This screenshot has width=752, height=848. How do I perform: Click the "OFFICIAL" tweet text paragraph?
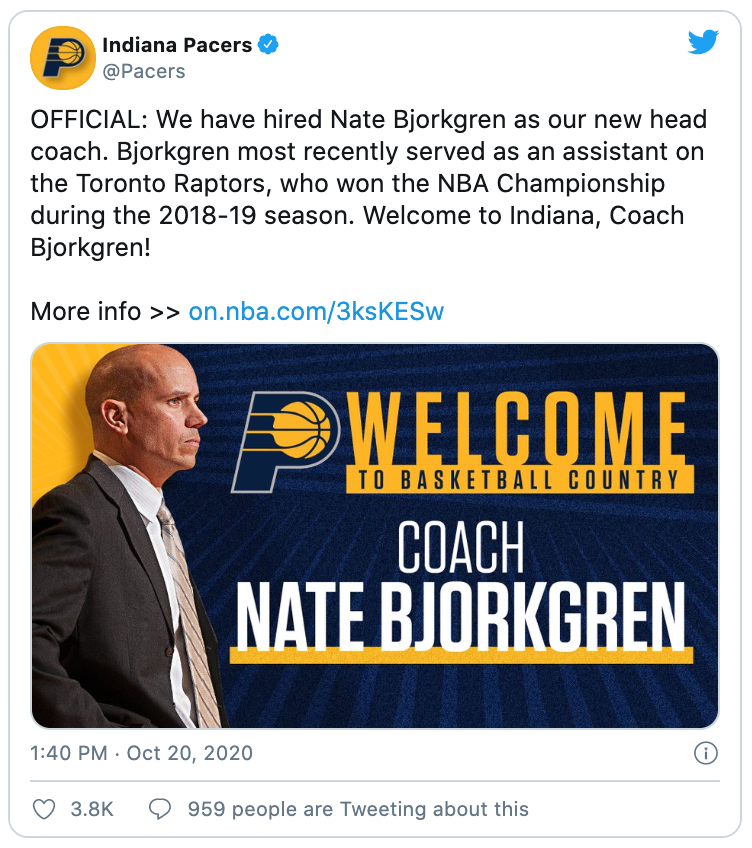368,183
